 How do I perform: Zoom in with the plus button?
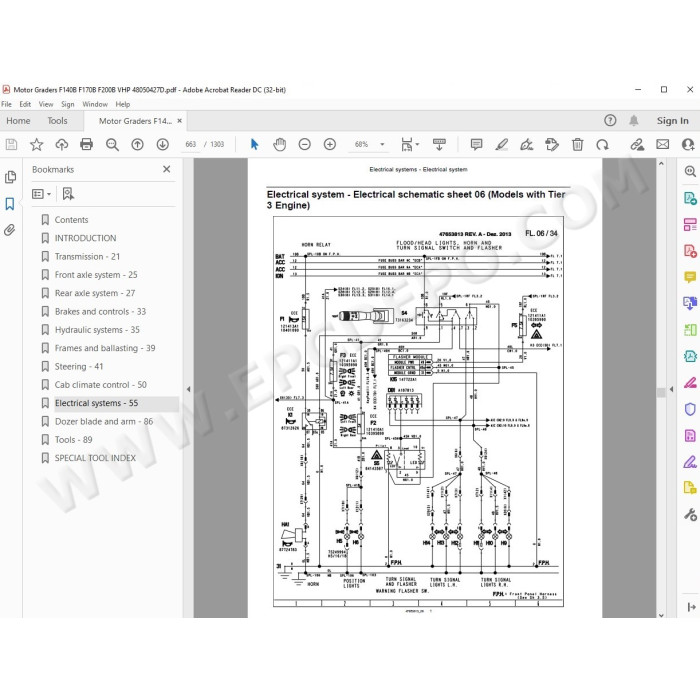pyautogui.click(x=330, y=144)
